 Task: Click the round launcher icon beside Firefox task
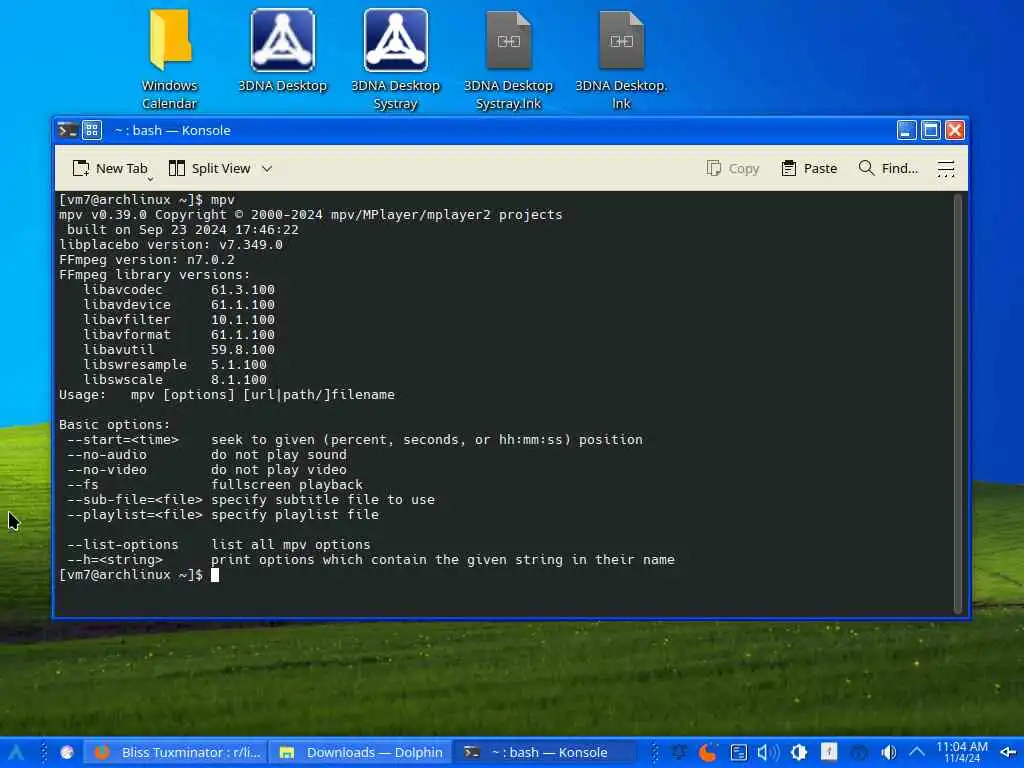click(67, 752)
